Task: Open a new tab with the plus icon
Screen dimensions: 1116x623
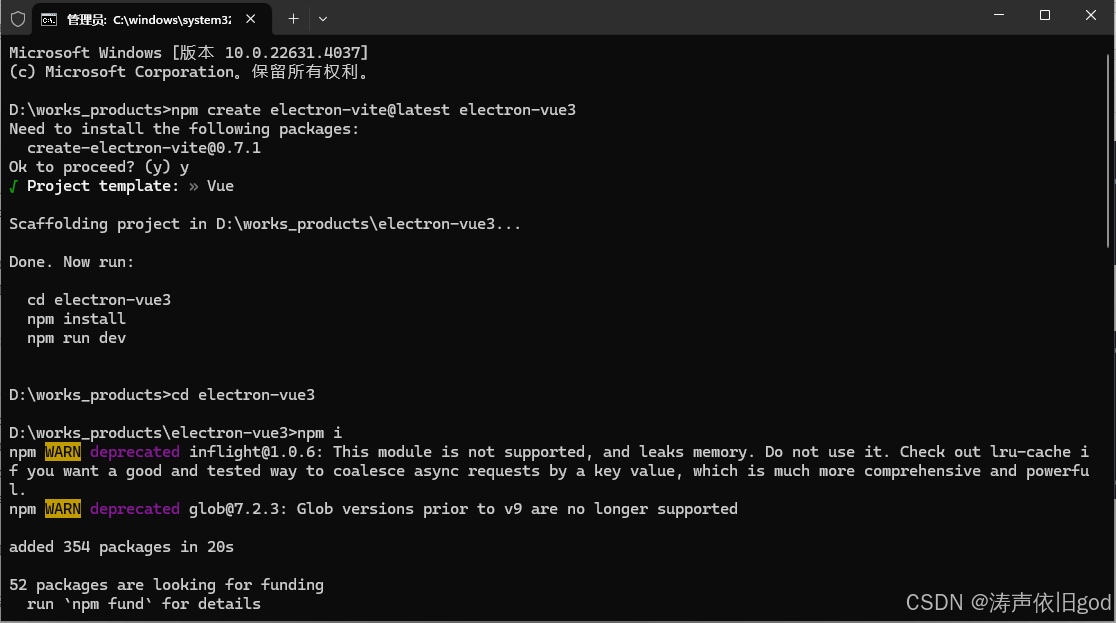Action: tap(293, 19)
